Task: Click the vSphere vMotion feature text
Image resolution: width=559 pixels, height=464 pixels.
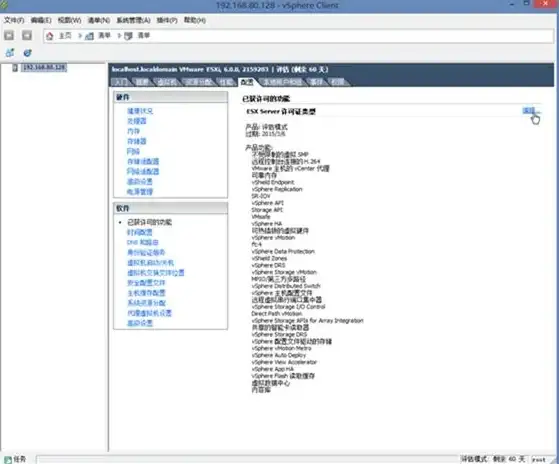Action: pyautogui.click(x=273, y=238)
